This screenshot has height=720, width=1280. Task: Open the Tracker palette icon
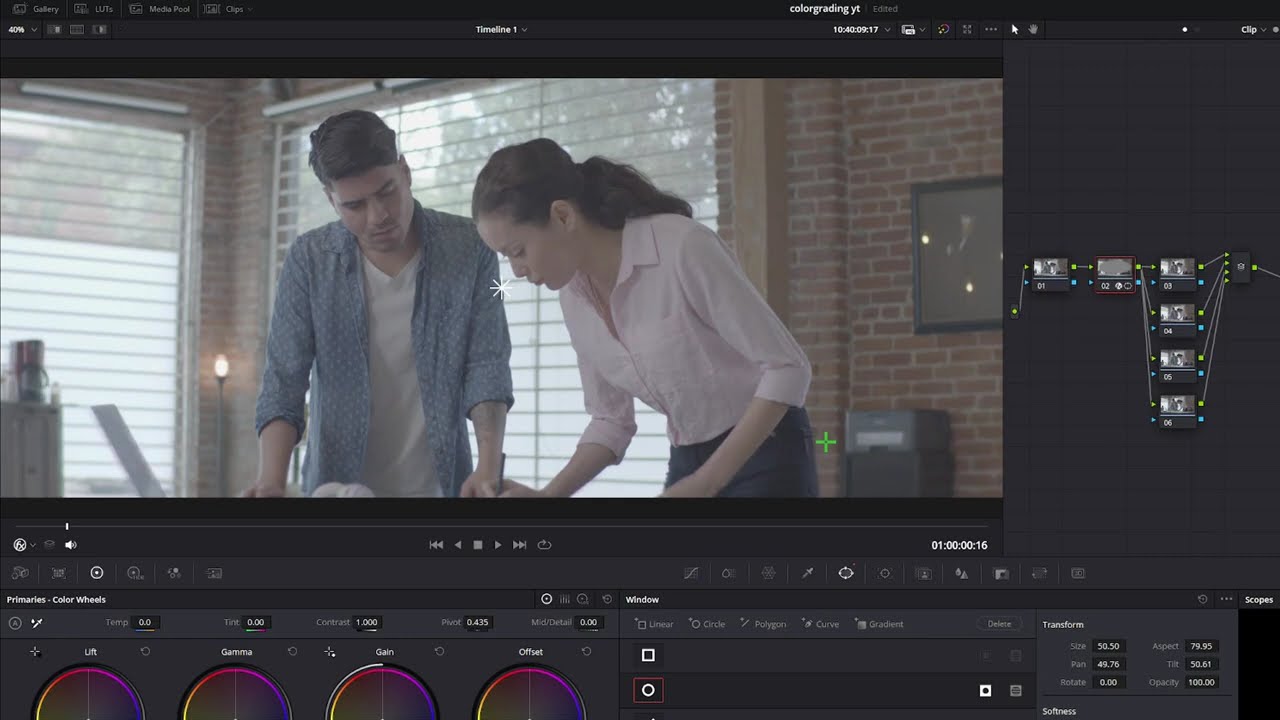(884, 573)
